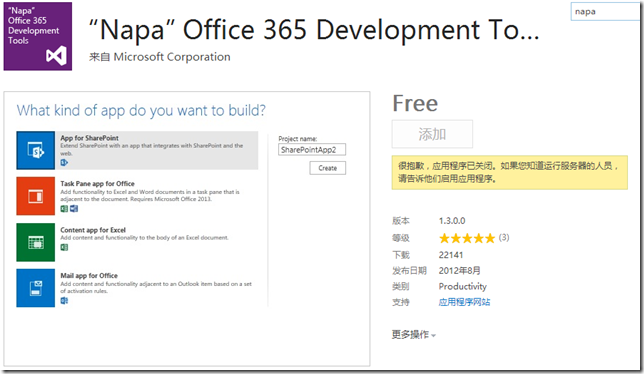Viewport: 644px width, 374px height.
Task: Click the version value 1.3.0.0
Action: point(452,221)
